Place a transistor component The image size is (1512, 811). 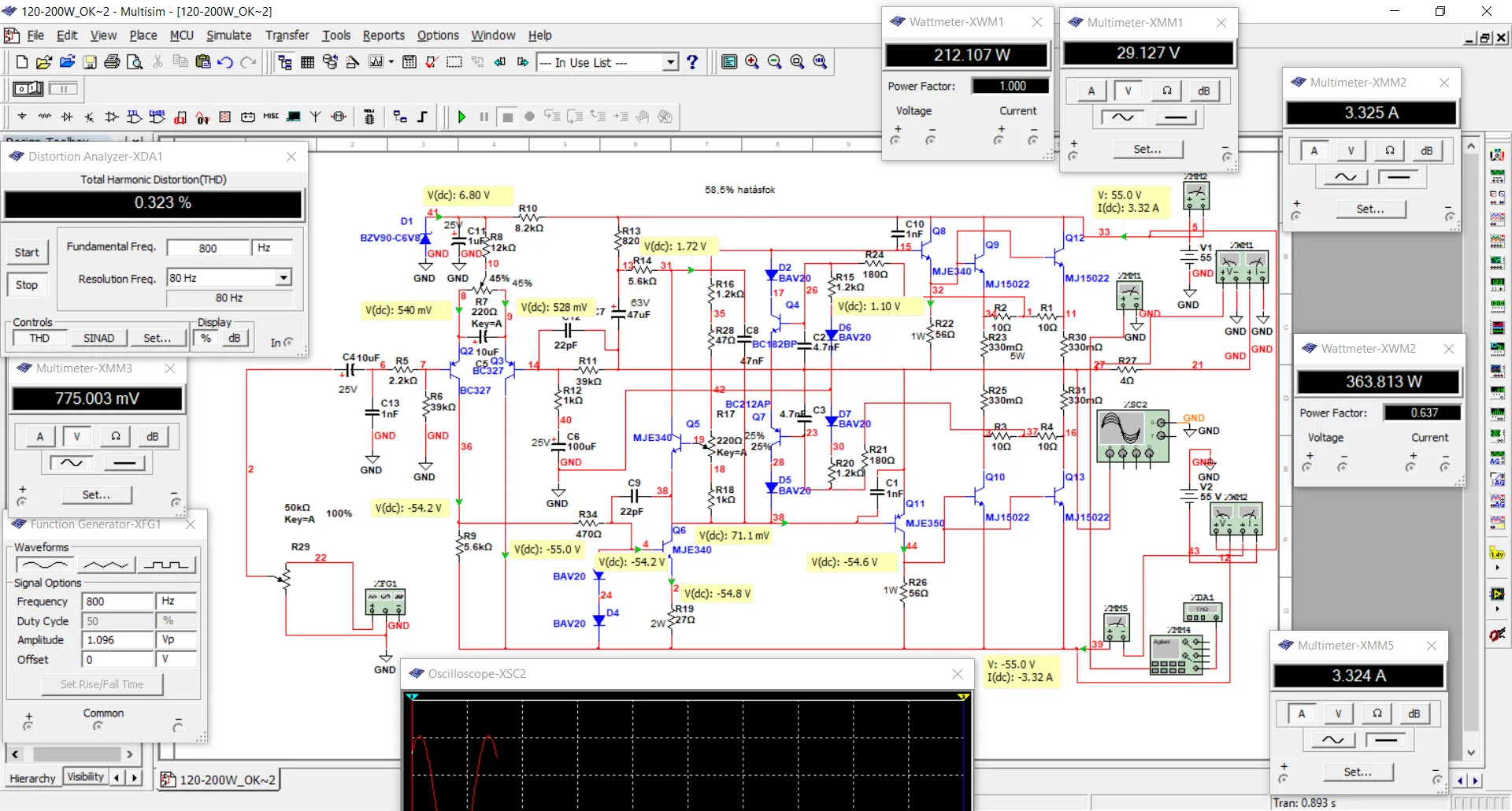point(89,117)
